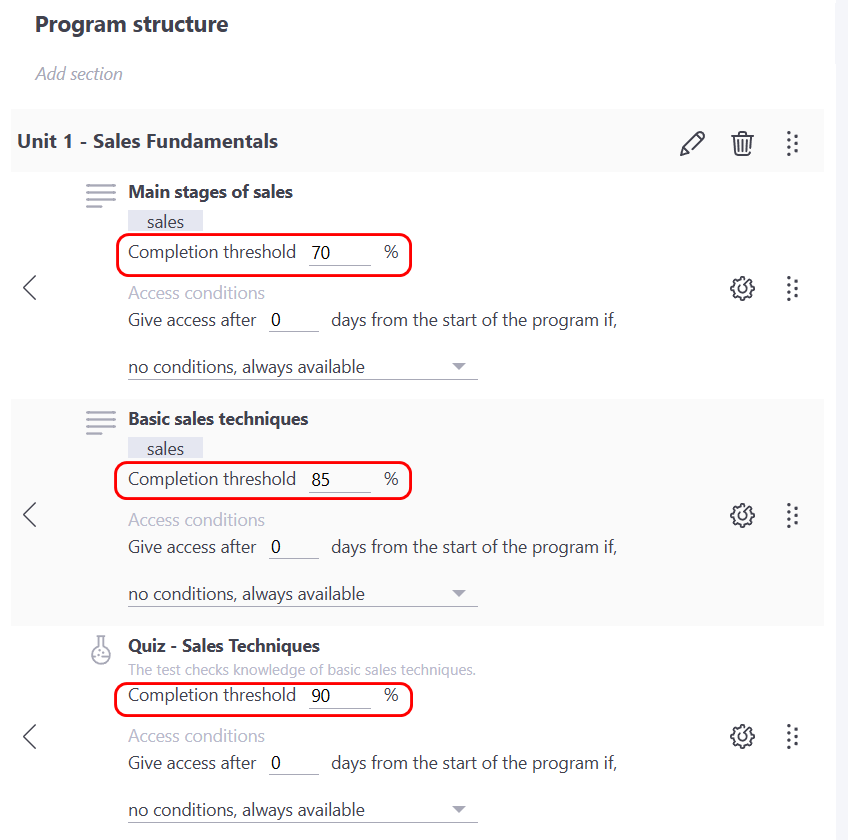Delete Unit 1 section with trash icon

[742, 143]
